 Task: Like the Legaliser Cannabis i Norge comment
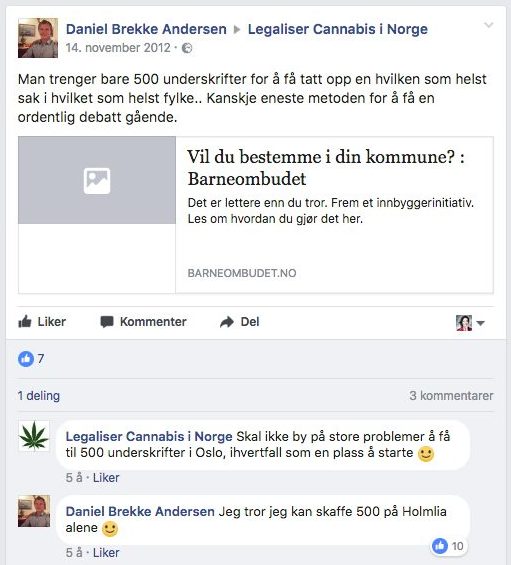tap(106, 478)
